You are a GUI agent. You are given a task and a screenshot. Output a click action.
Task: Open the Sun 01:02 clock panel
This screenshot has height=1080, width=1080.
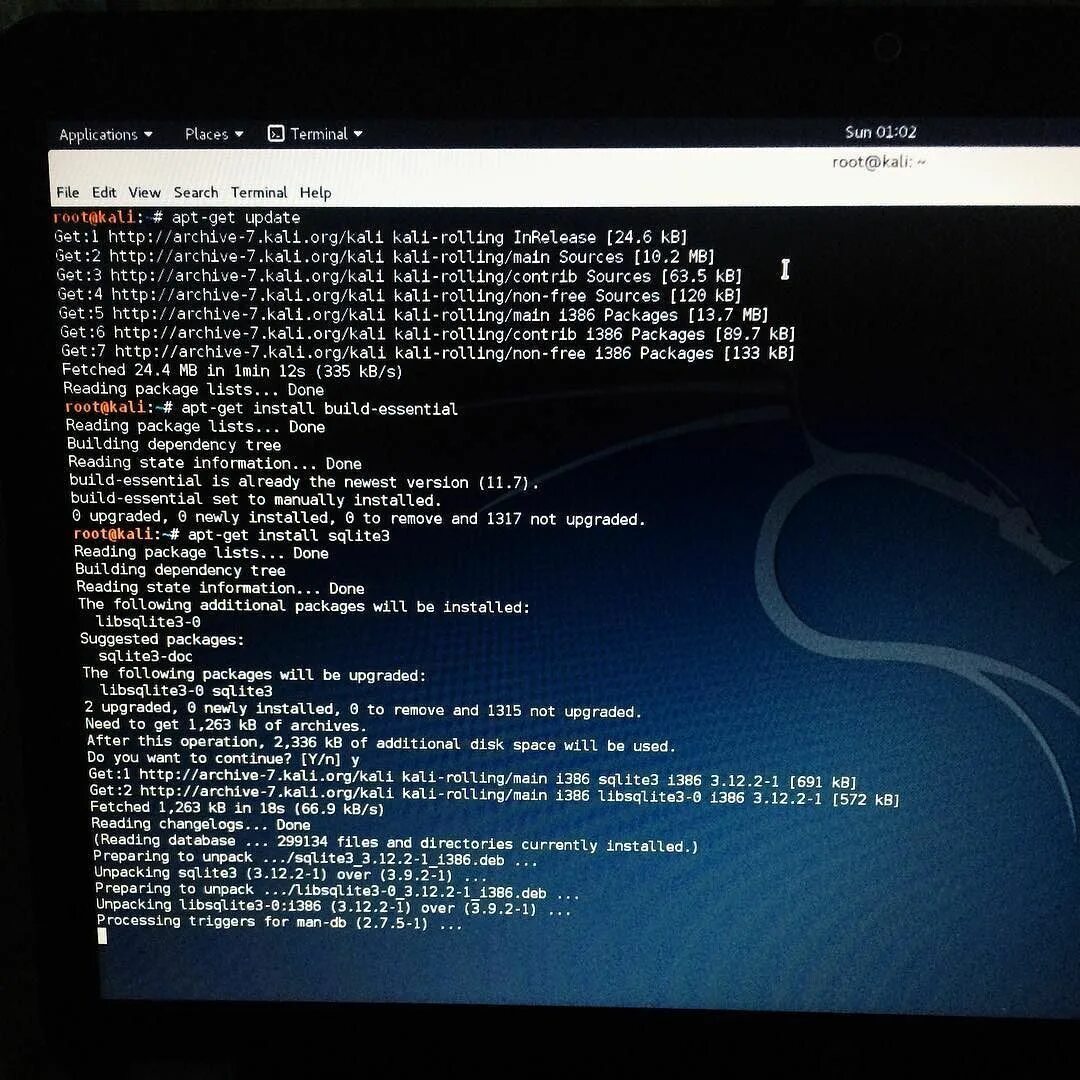click(x=881, y=132)
